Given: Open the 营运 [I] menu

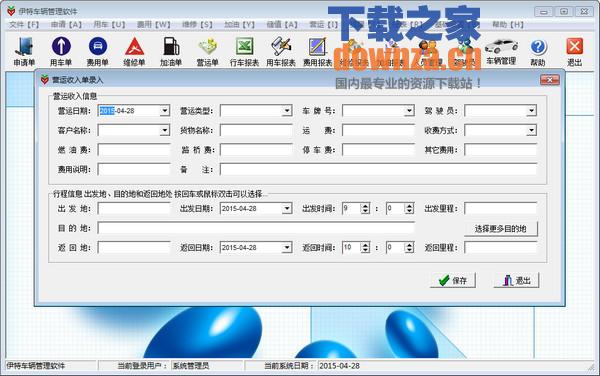Looking at the screenshot, I should click(x=323, y=24).
